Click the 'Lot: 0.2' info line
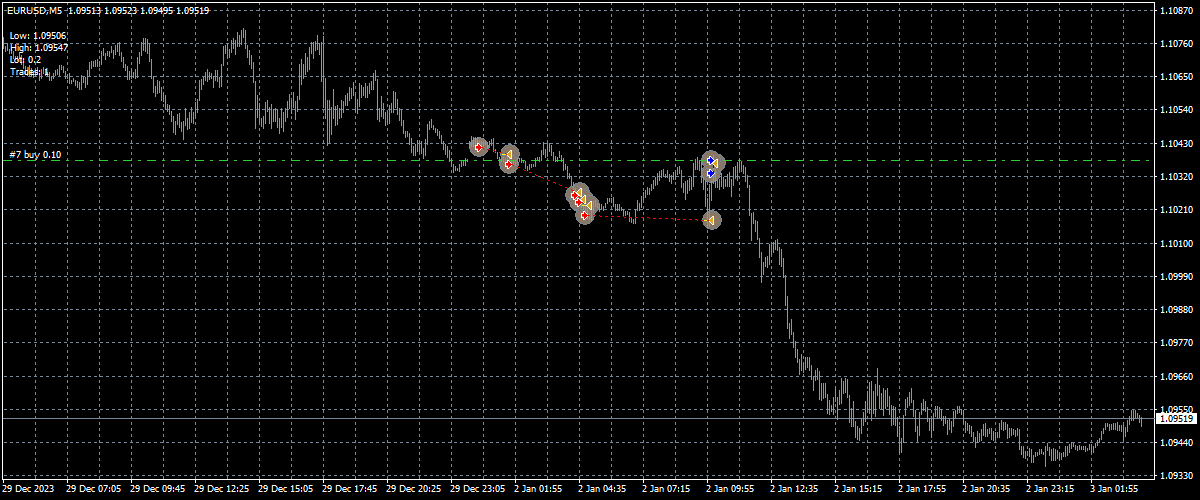The width and height of the screenshot is (1200, 500). tap(26, 59)
